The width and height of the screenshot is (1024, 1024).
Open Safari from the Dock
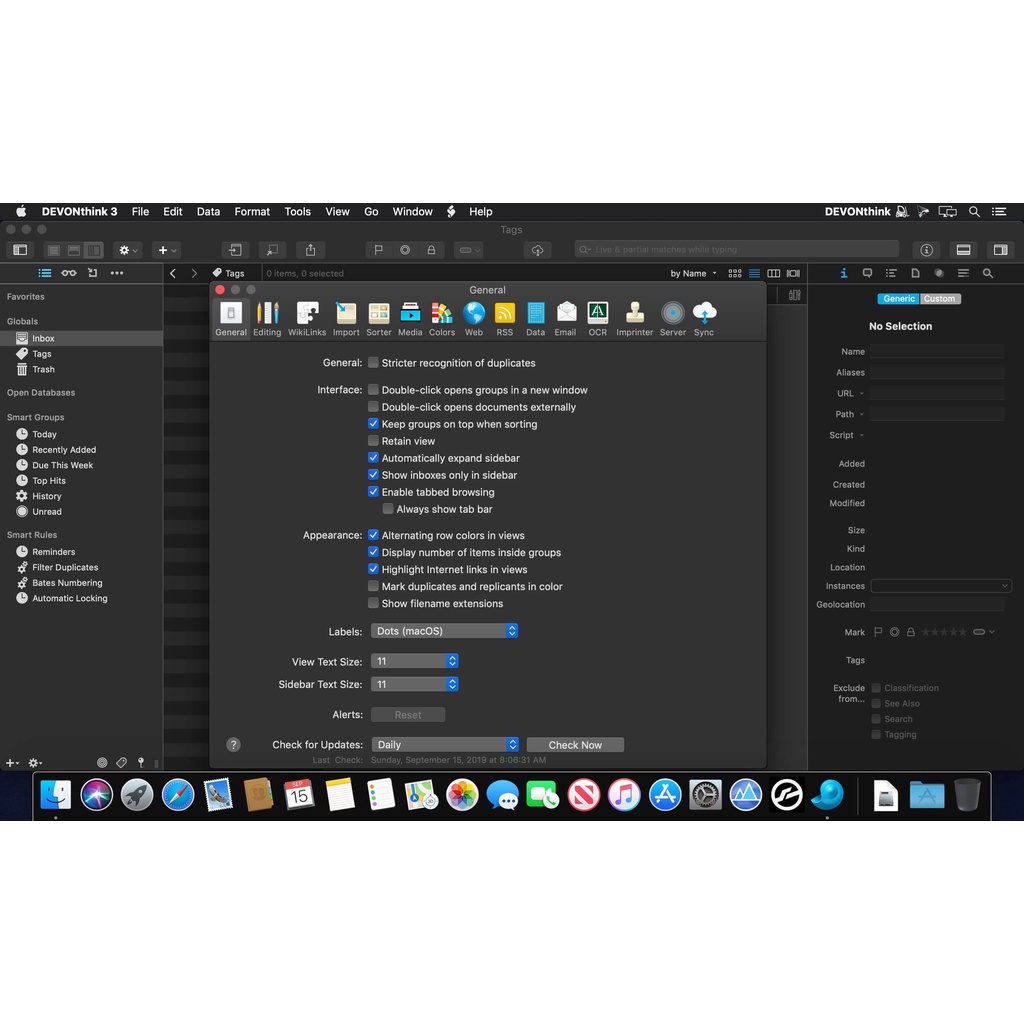click(x=178, y=795)
